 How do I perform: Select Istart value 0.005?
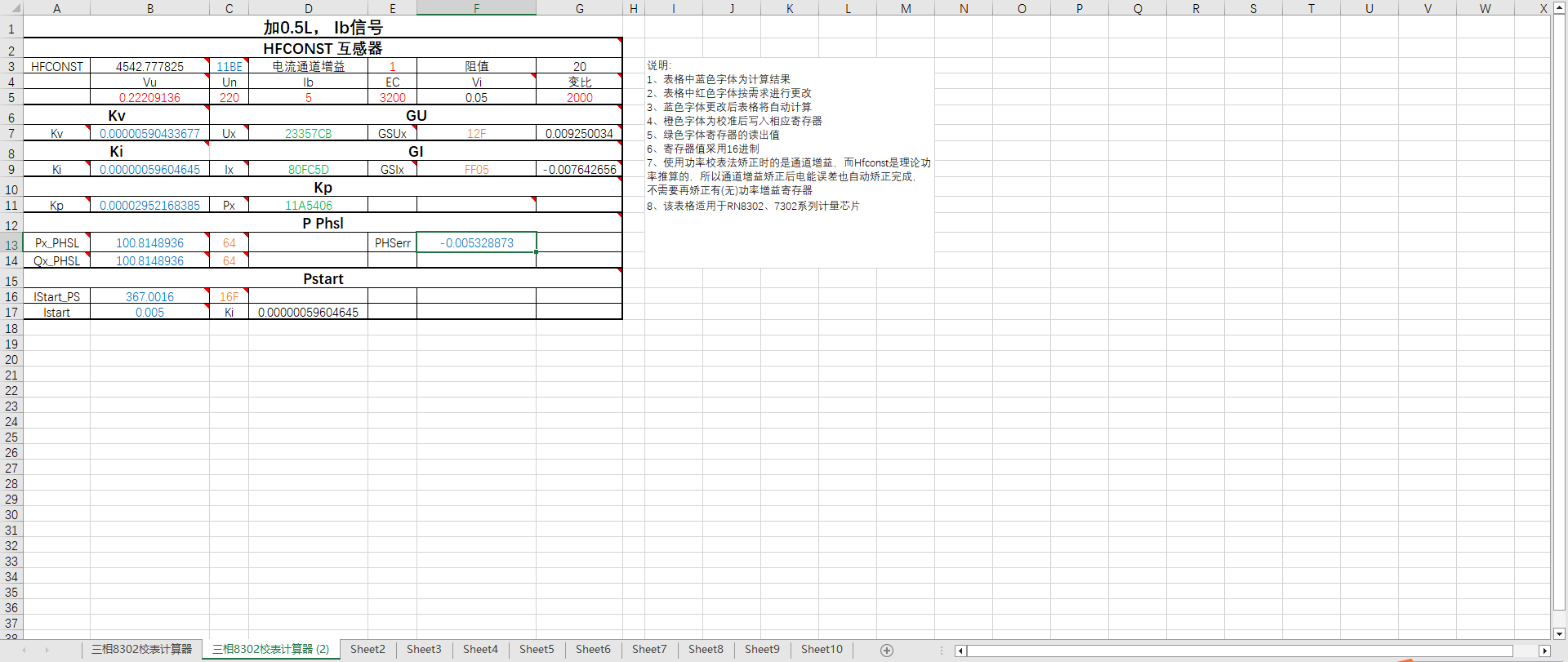[x=149, y=312]
